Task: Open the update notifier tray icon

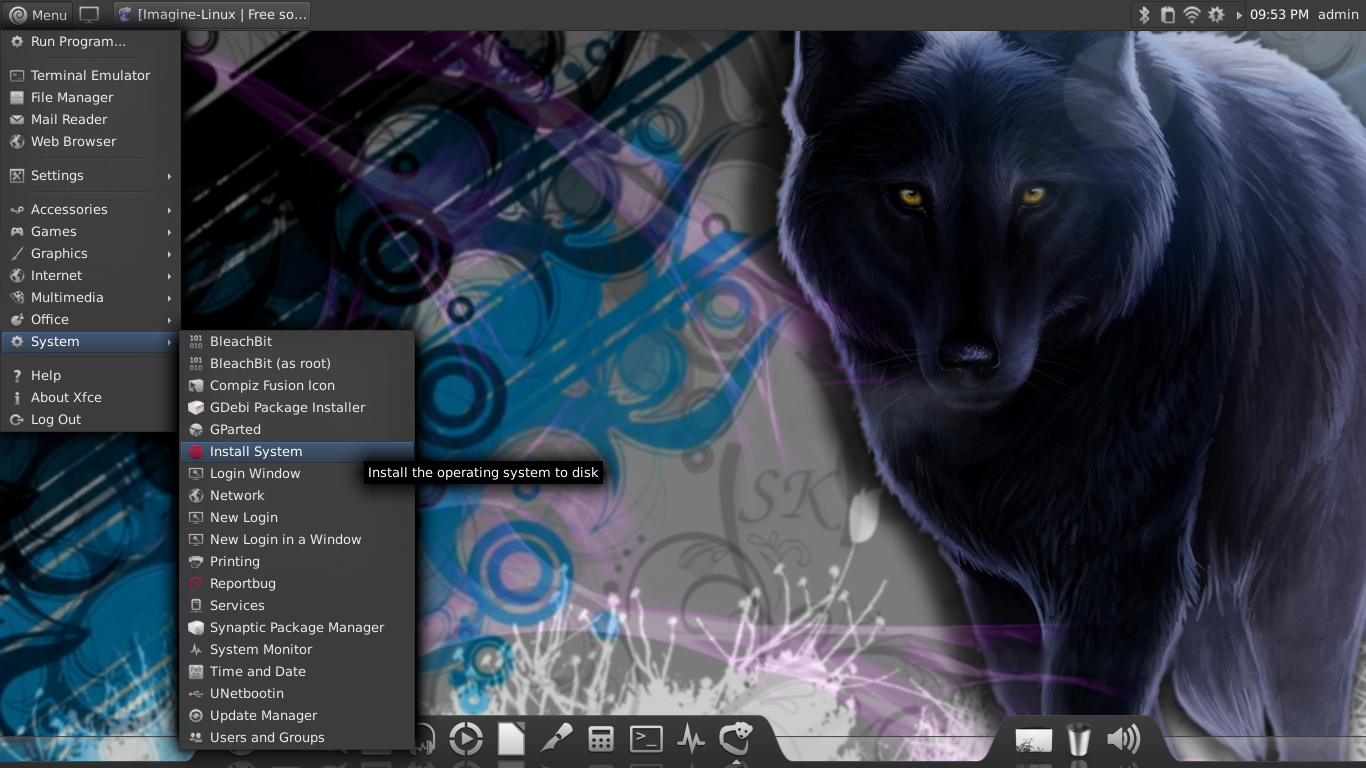Action: tap(1216, 15)
